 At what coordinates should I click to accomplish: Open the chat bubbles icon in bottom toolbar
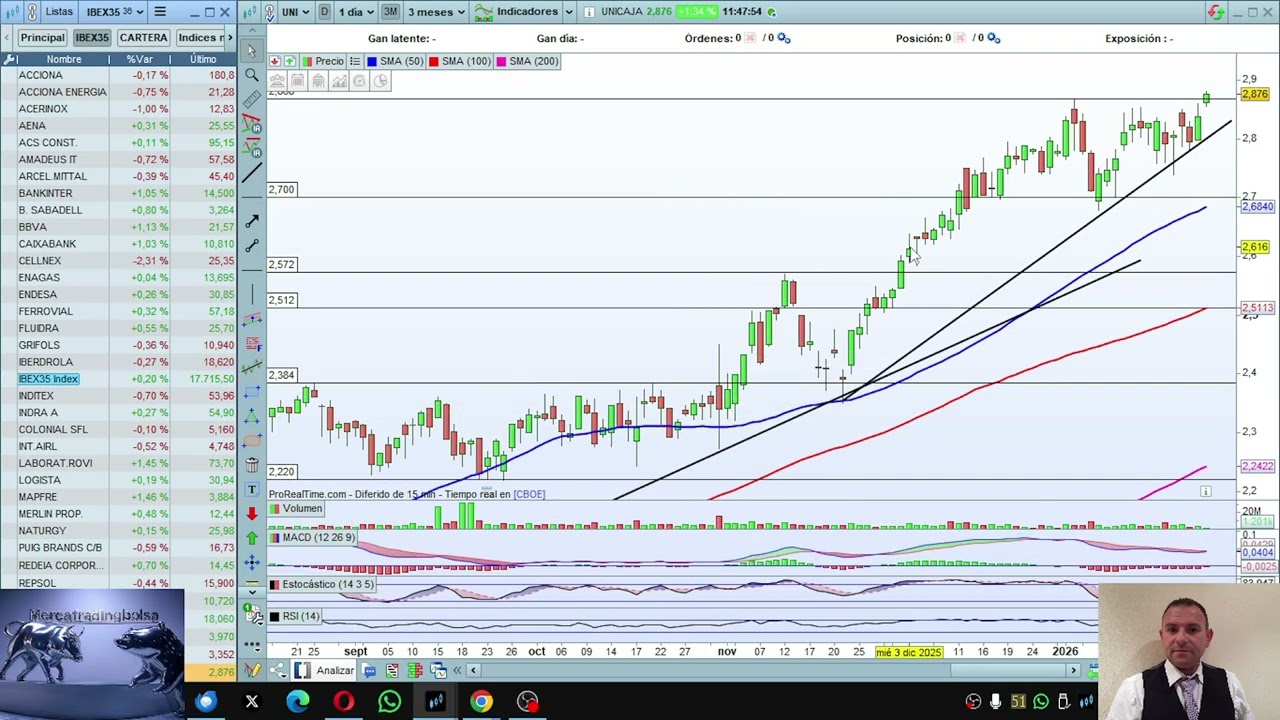pos(370,670)
